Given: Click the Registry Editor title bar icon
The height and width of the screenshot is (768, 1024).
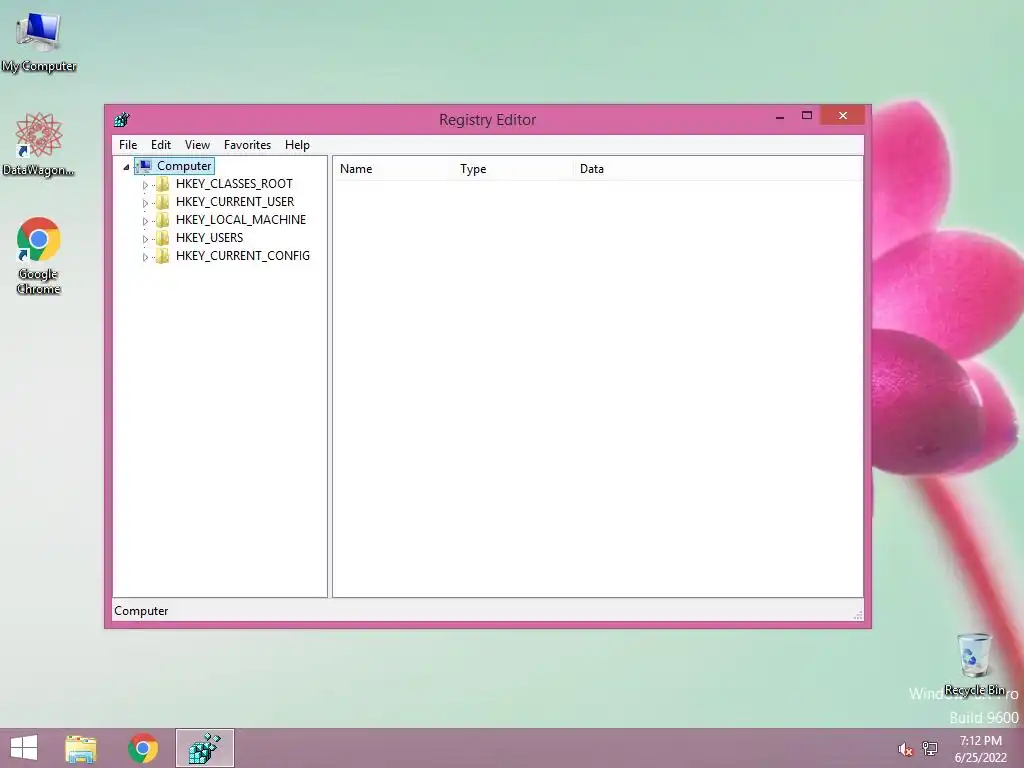Looking at the screenshot, I should (x=122, y=120).
